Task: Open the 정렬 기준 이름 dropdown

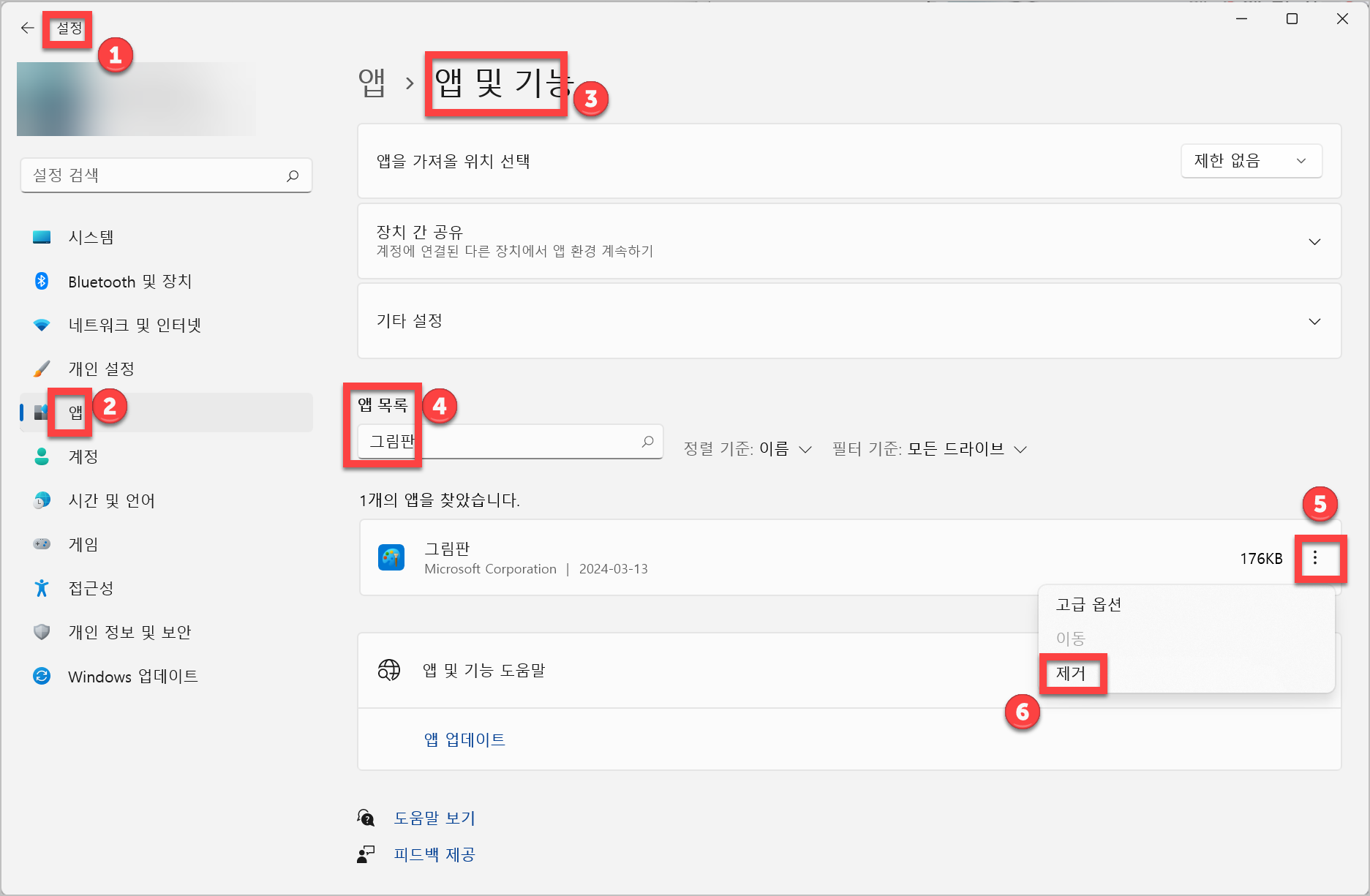Action: point(748,449)
